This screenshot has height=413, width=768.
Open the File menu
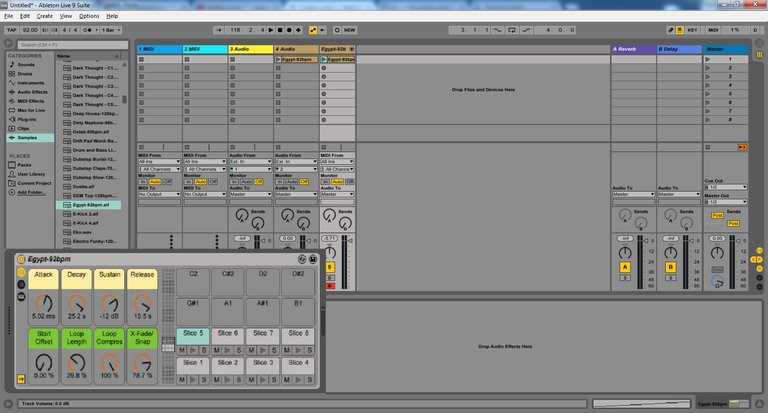(9, 16)
